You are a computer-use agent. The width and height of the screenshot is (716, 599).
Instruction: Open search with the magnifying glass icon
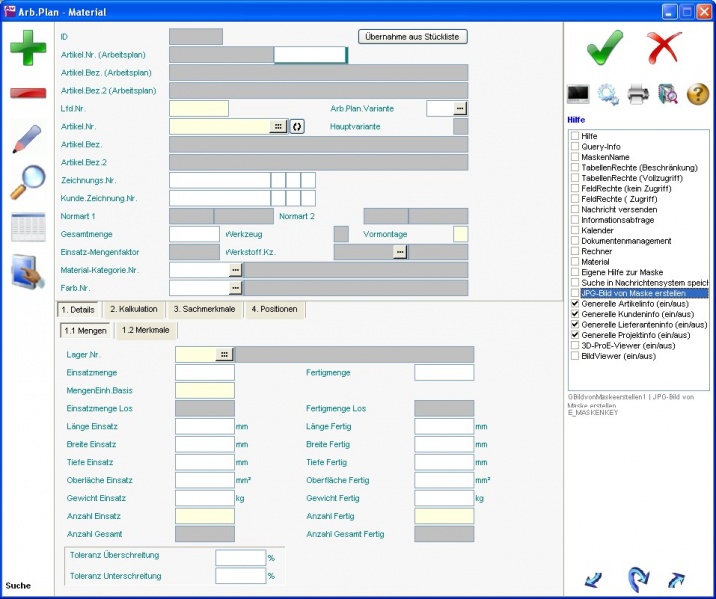(x=28, y=182)
